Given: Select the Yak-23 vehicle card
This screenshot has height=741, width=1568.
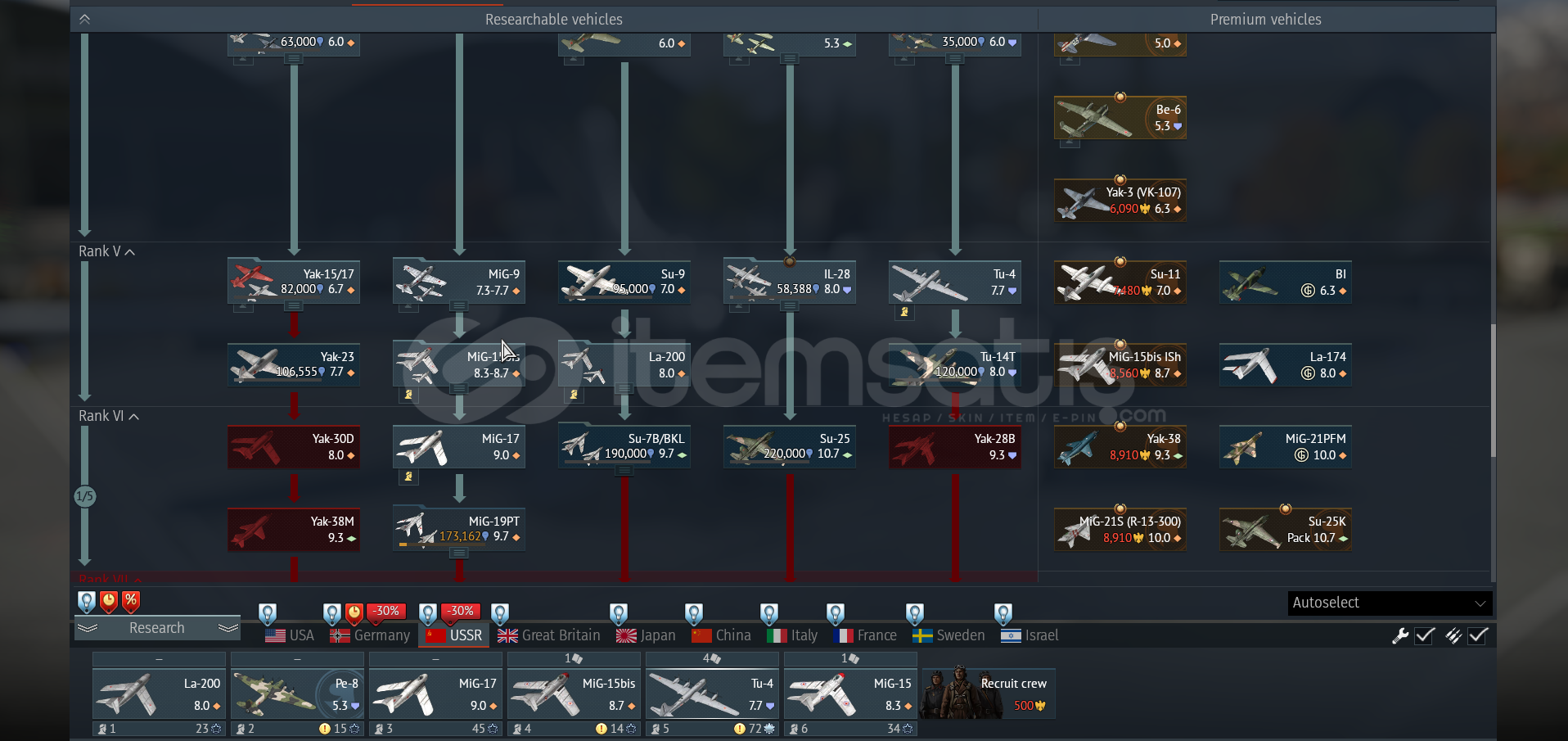Looking at the screenshot, I should tap(294, 364).
